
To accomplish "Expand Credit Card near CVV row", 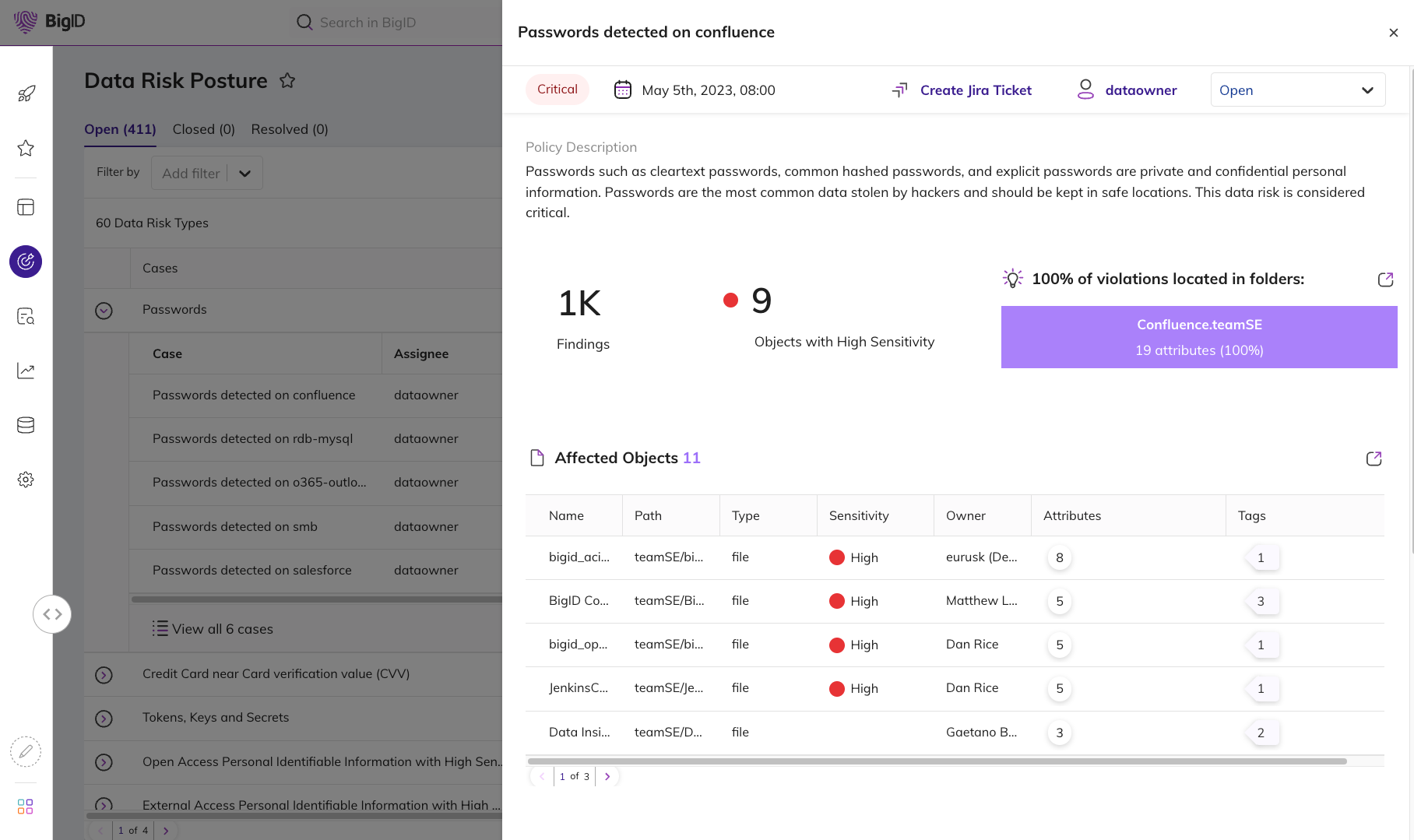I will tap(104, 675).
